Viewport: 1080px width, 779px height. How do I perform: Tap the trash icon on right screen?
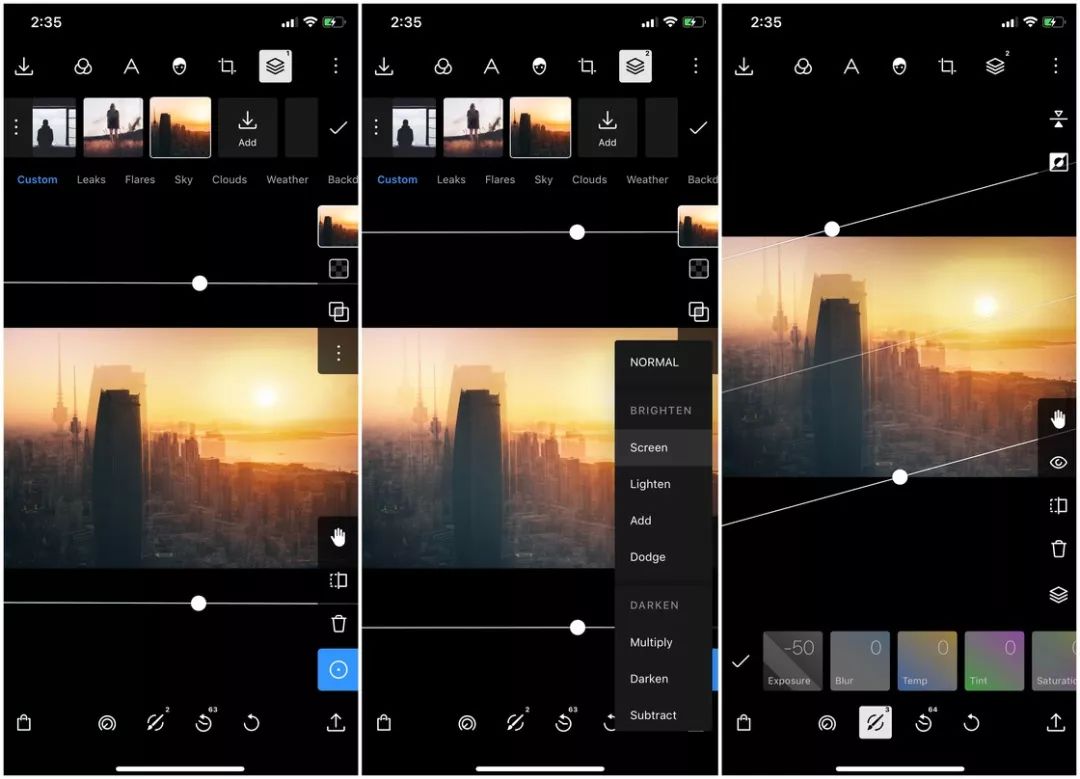coord(1059,549)
